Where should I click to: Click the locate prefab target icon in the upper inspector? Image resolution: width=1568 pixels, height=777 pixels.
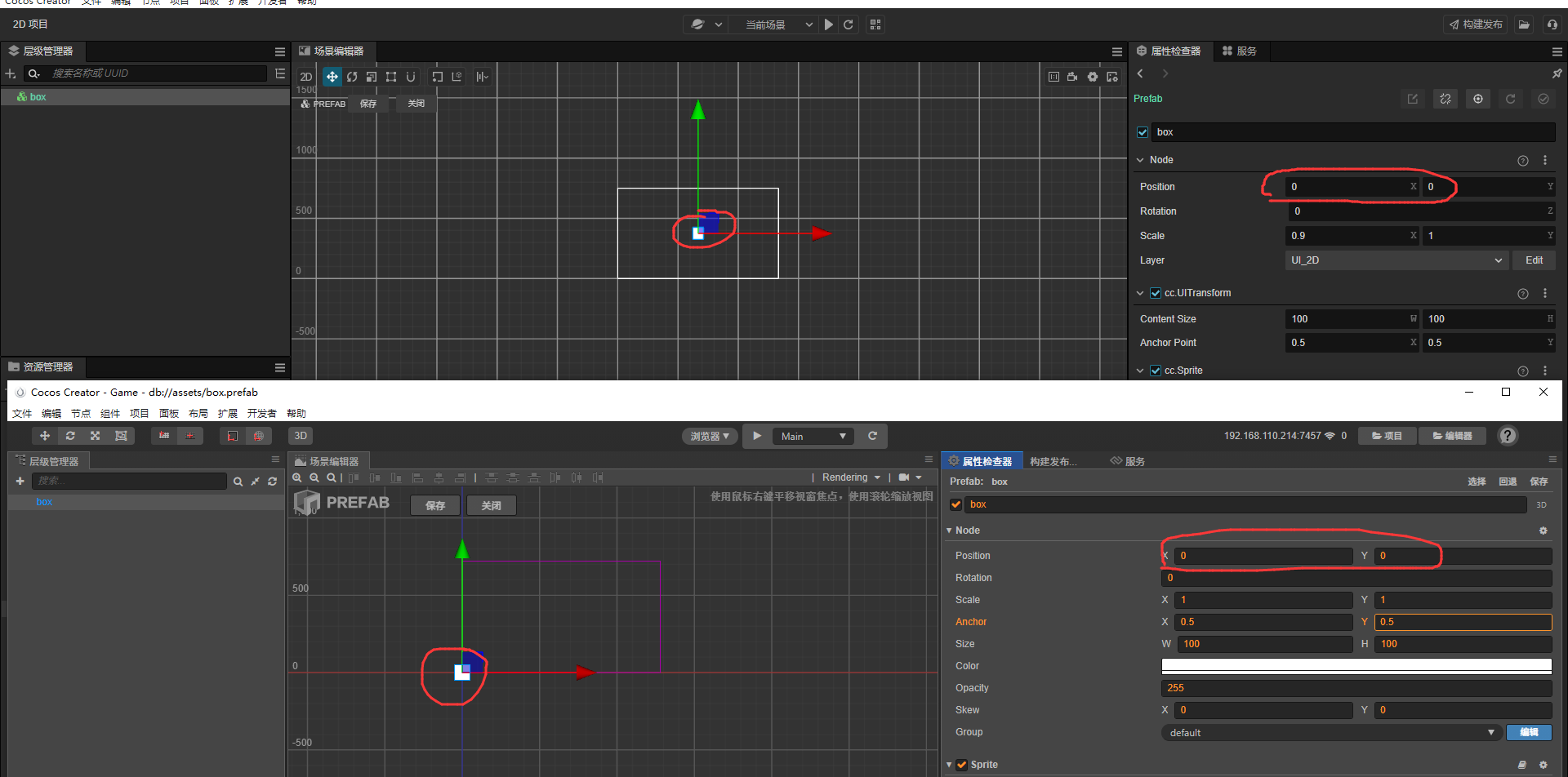(1478, 99)
